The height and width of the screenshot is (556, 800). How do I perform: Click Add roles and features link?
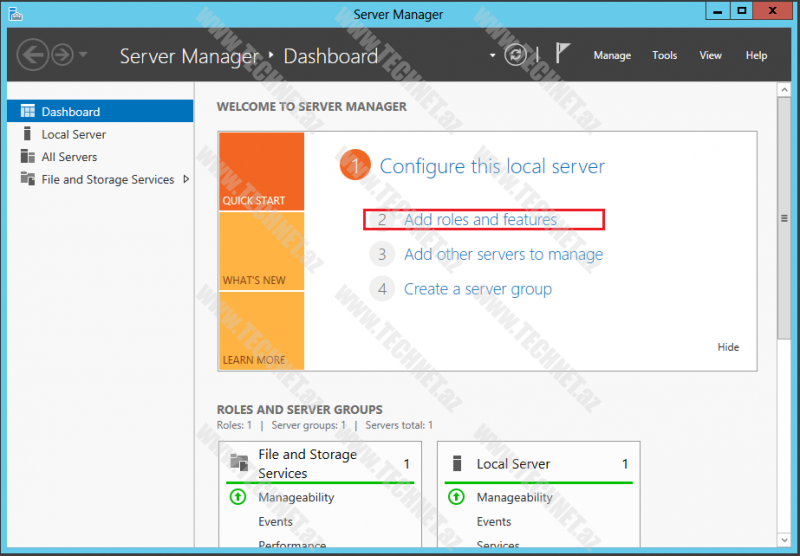pyautogui.click(x=480, y=220)
